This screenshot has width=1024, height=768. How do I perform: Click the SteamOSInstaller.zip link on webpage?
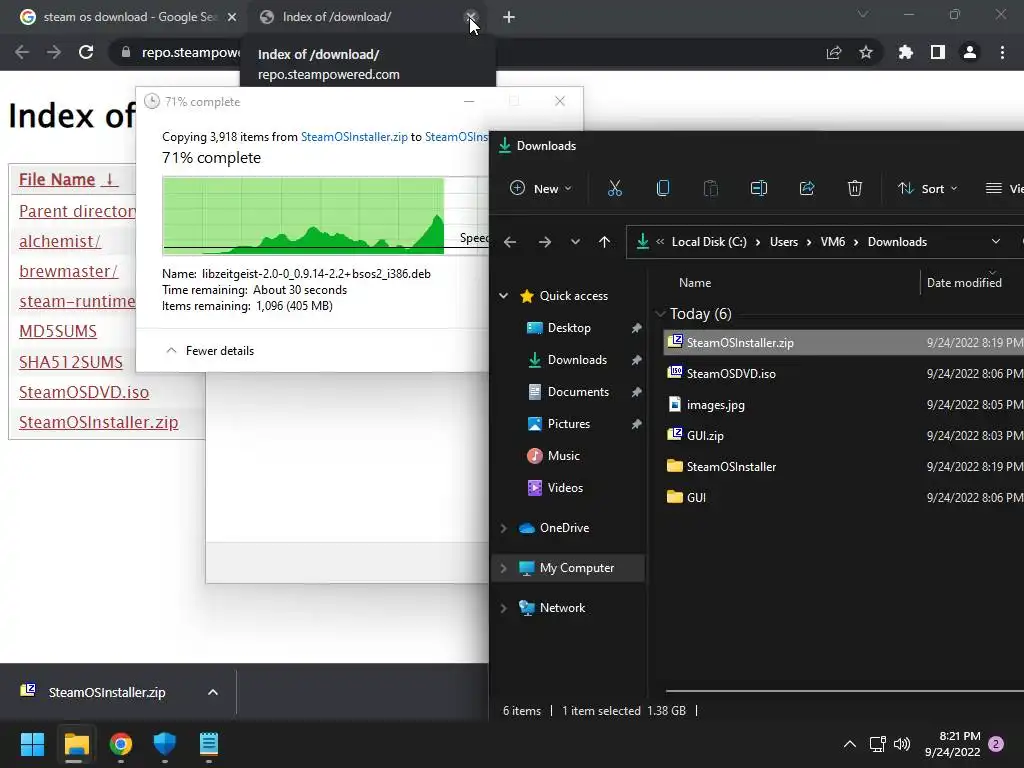coord(99,423)
